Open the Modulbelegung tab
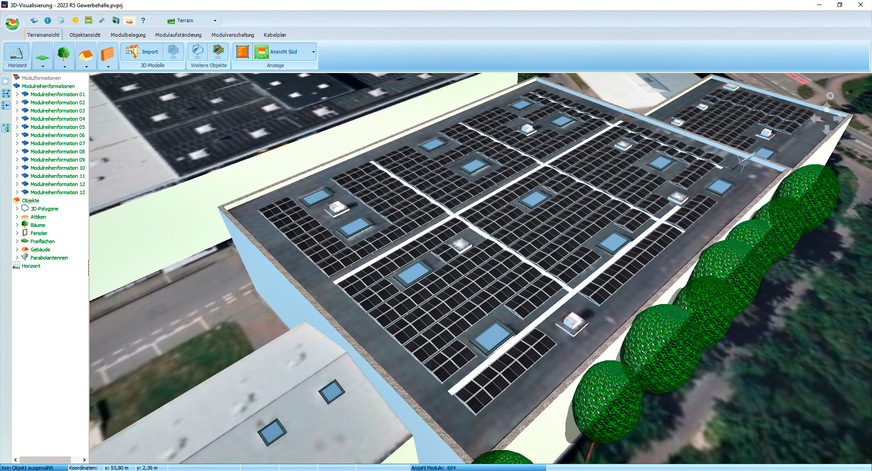Viewport: 872px width, 471px height. tap(128, 34)
